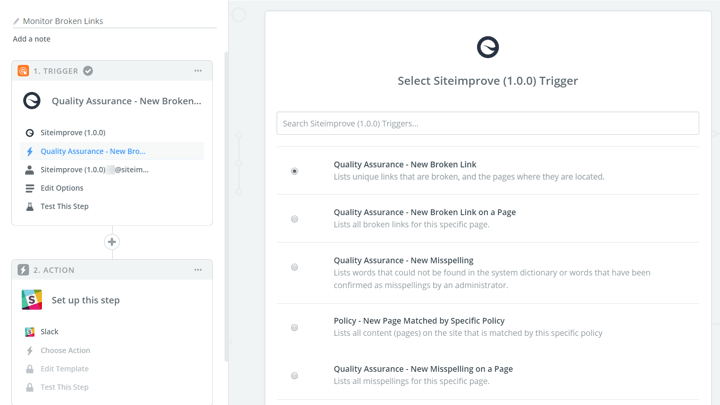This screenshot has height=405, width=720.
Task: Click the green checkmark on trigger header
Action: click(x=88, y=71)
